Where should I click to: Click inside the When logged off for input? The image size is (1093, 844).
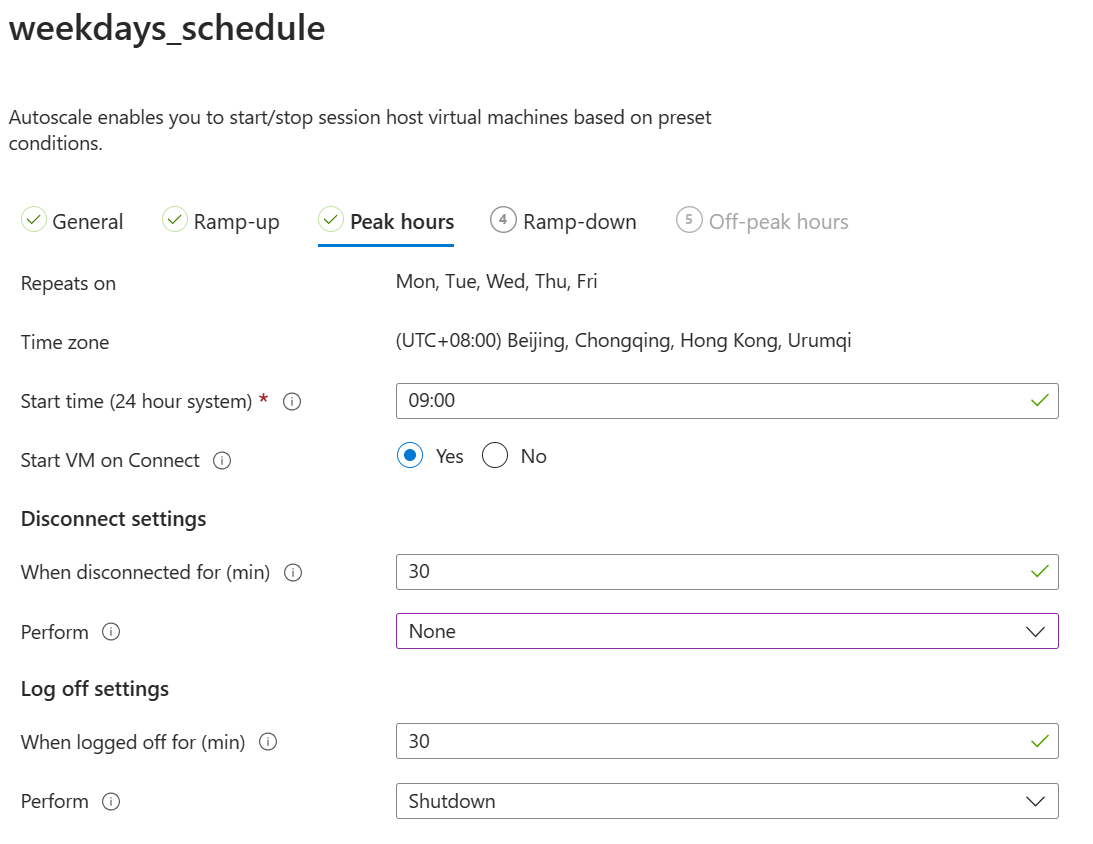600,741
